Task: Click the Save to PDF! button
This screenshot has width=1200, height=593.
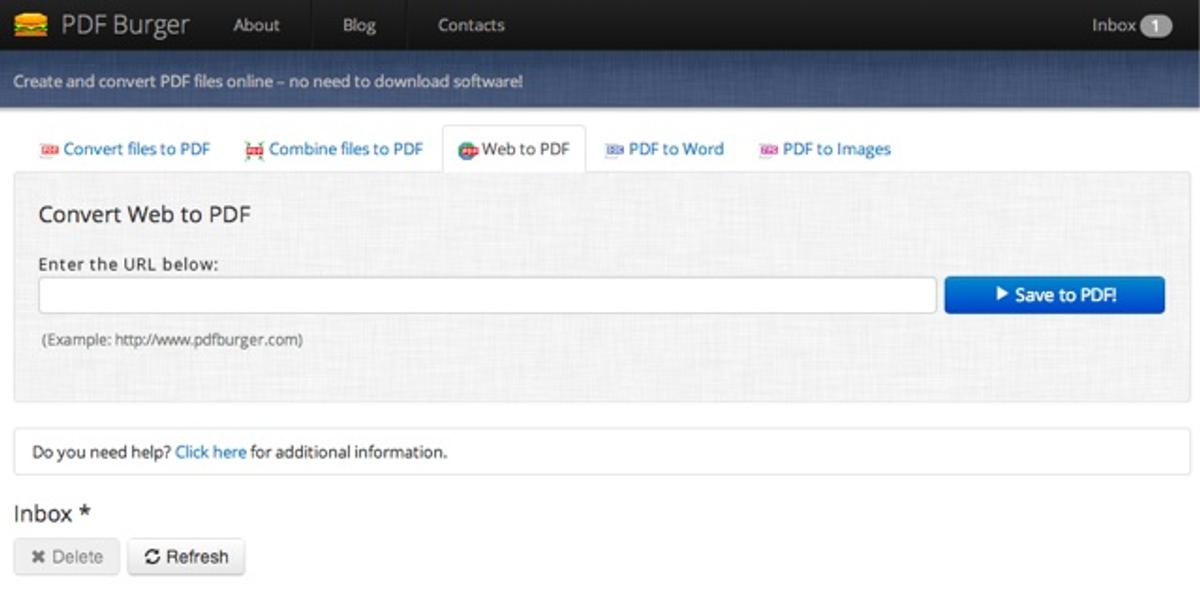Action: click(x=1054, y=295)
